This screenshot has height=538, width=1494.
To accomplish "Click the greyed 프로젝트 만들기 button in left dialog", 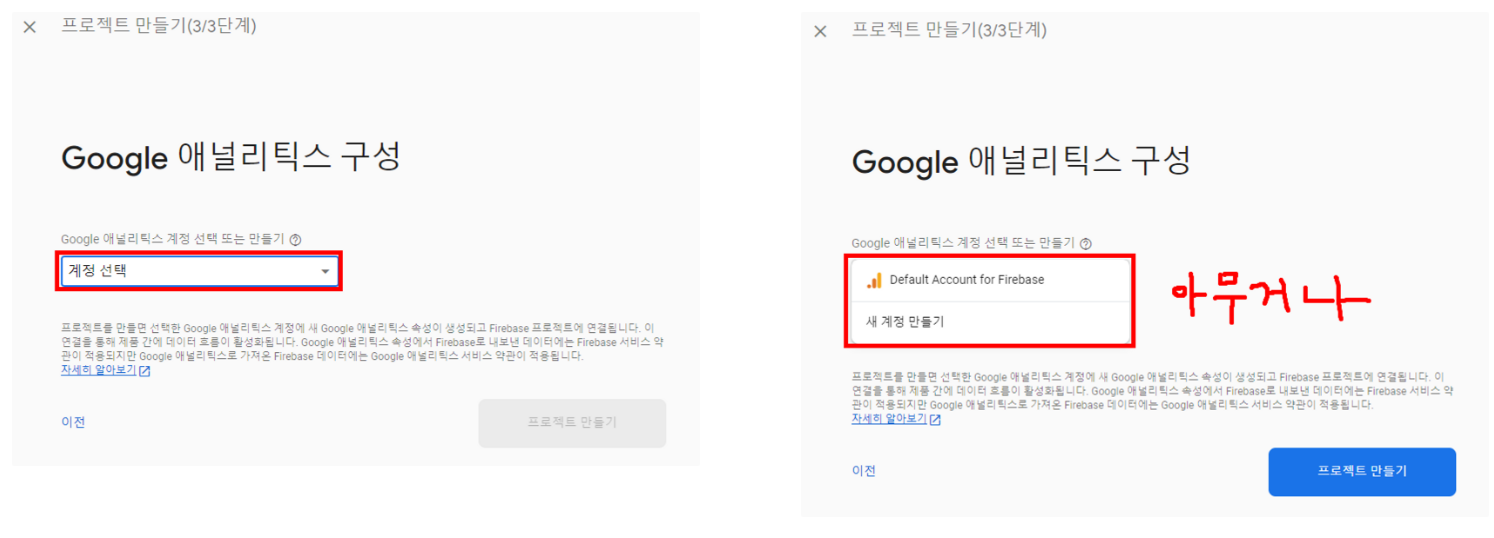I will 572,423.
